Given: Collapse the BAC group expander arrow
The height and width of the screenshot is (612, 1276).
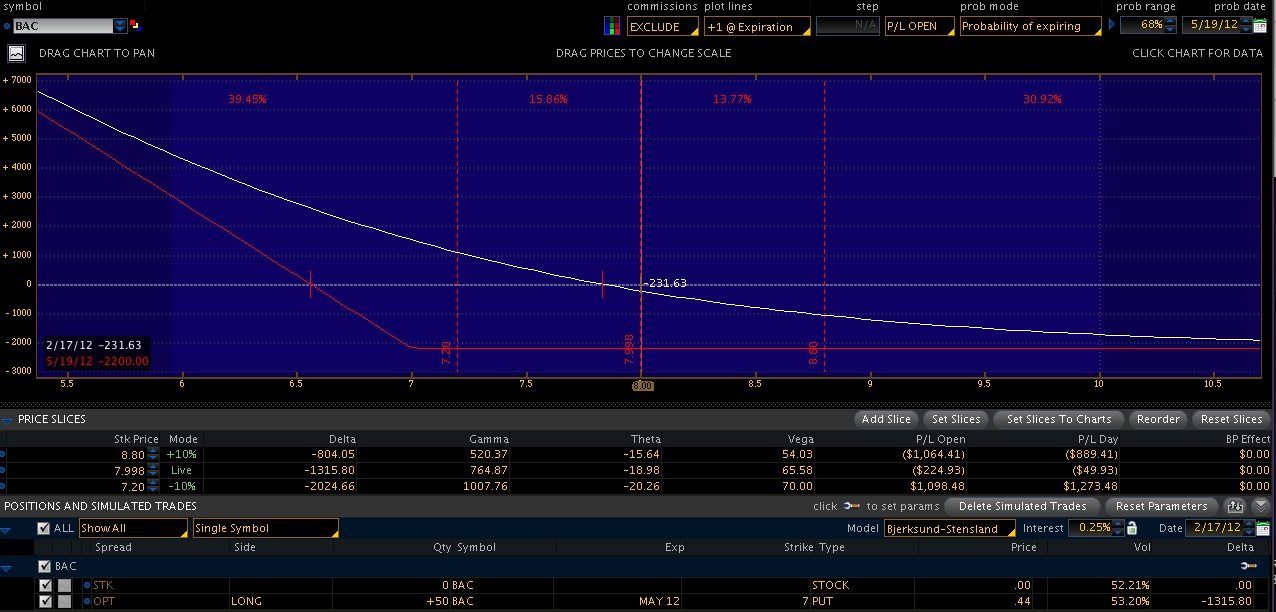Looking at the screenshot, I should tap(7, 567).
